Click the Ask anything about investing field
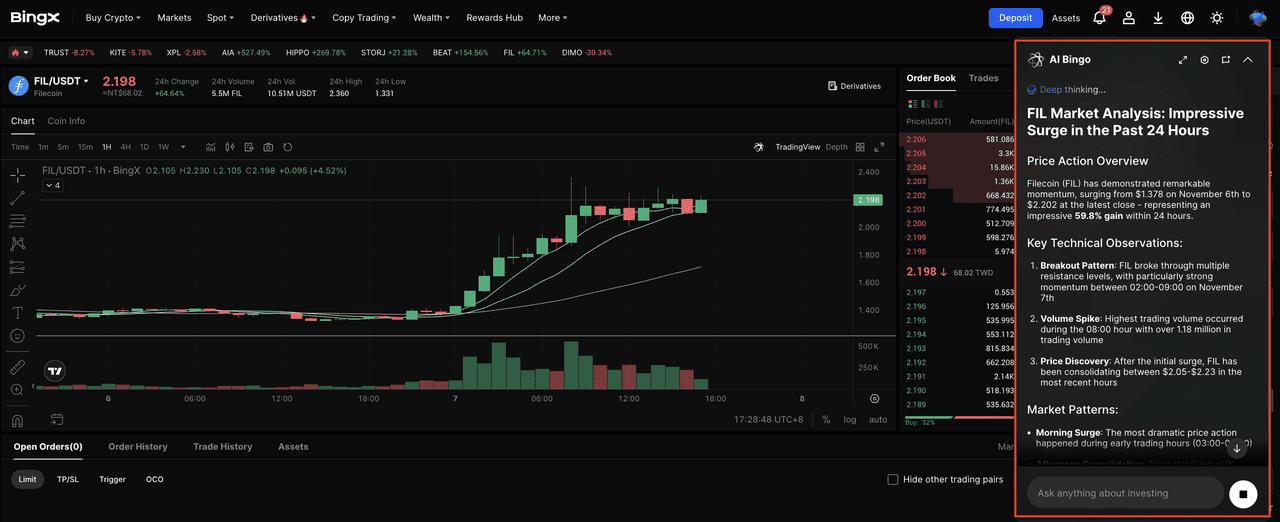This screenshot has height=522, width=1280. tap(1125, 493)
